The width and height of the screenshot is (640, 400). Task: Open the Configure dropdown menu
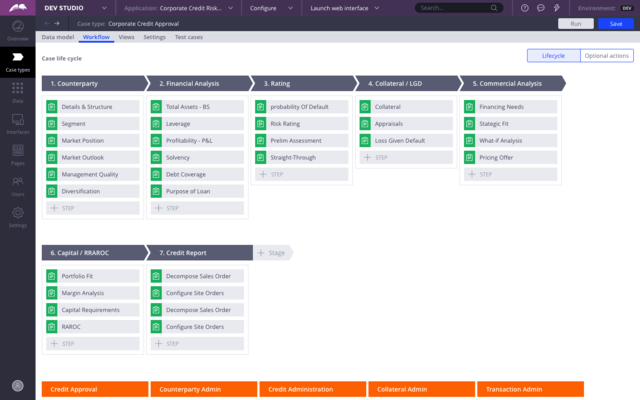click(271, 7)
